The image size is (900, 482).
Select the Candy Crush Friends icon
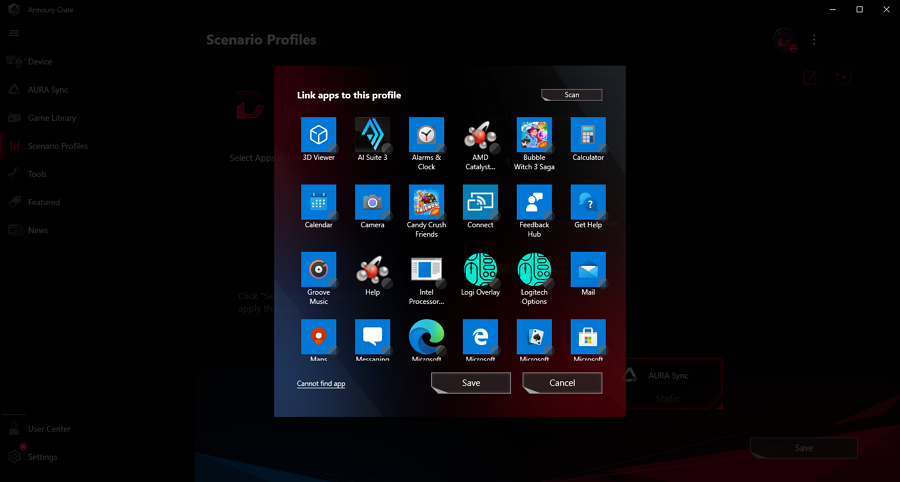click(426, 202)
